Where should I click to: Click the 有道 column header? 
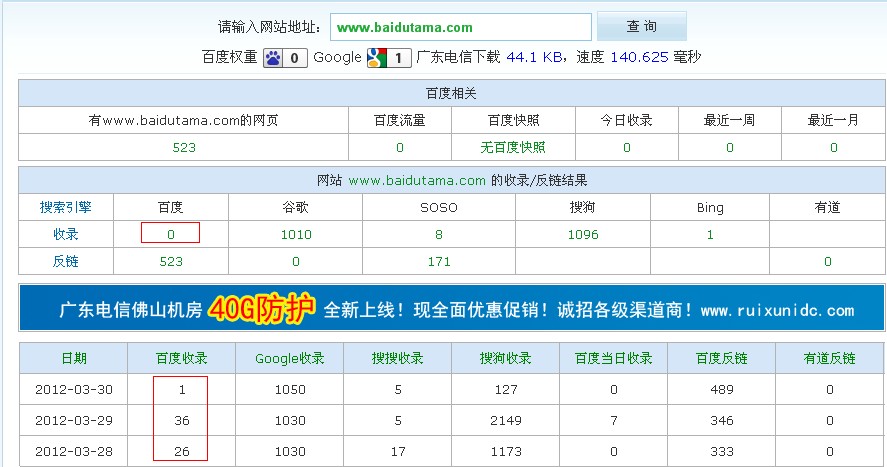click(827, 207)
